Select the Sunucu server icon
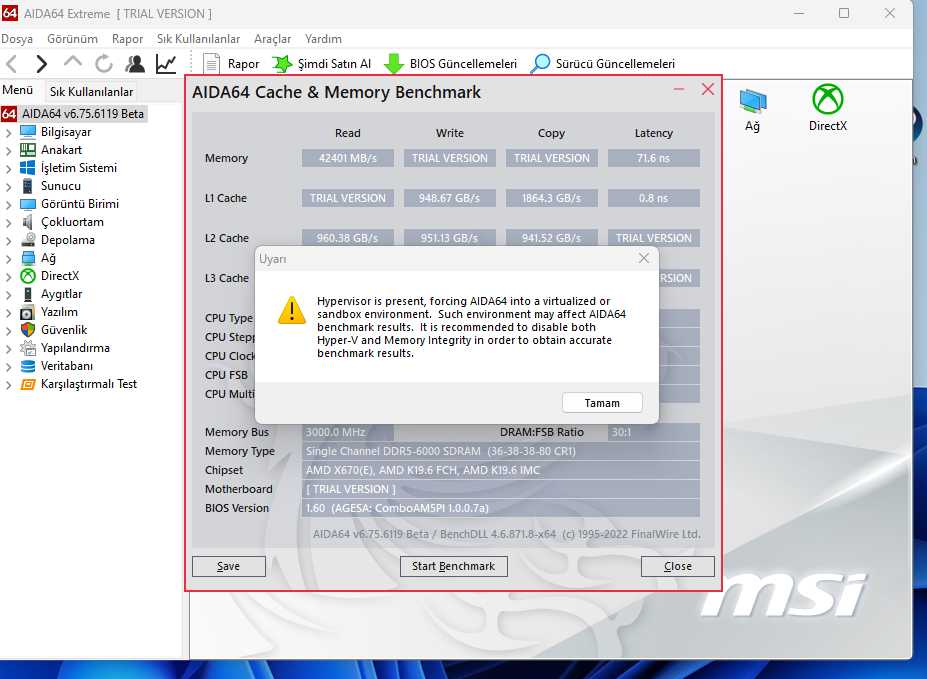This screenshot has width=927, height=679. (28, 186)
